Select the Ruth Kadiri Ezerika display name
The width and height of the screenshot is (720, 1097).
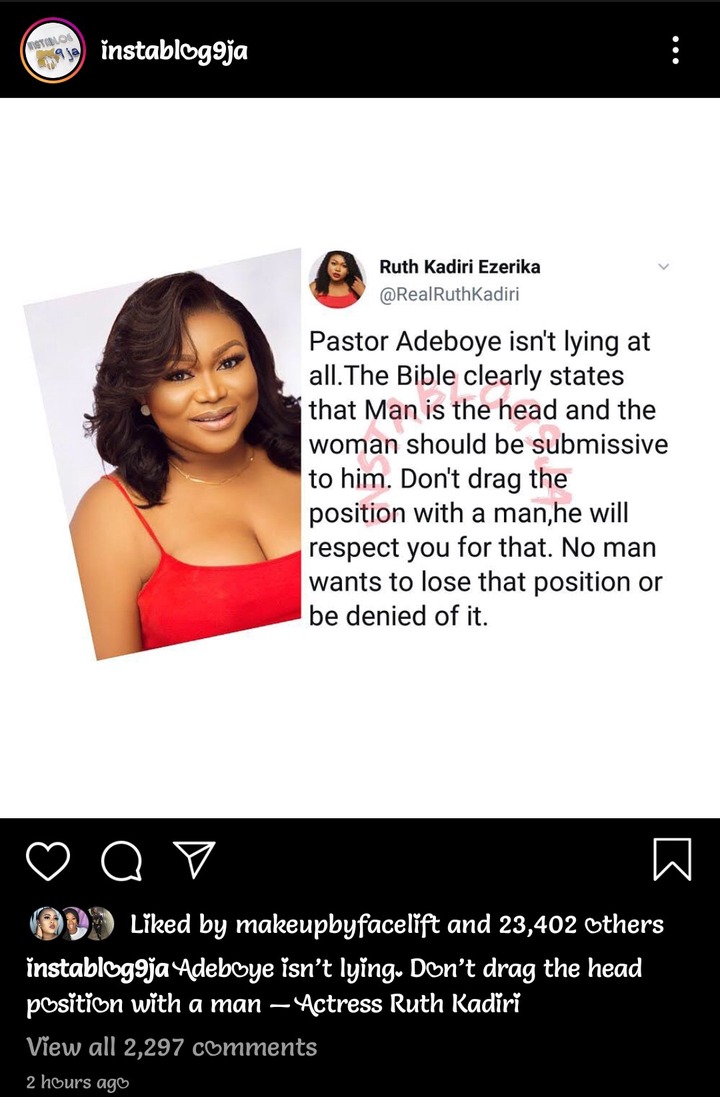point(460,267)
